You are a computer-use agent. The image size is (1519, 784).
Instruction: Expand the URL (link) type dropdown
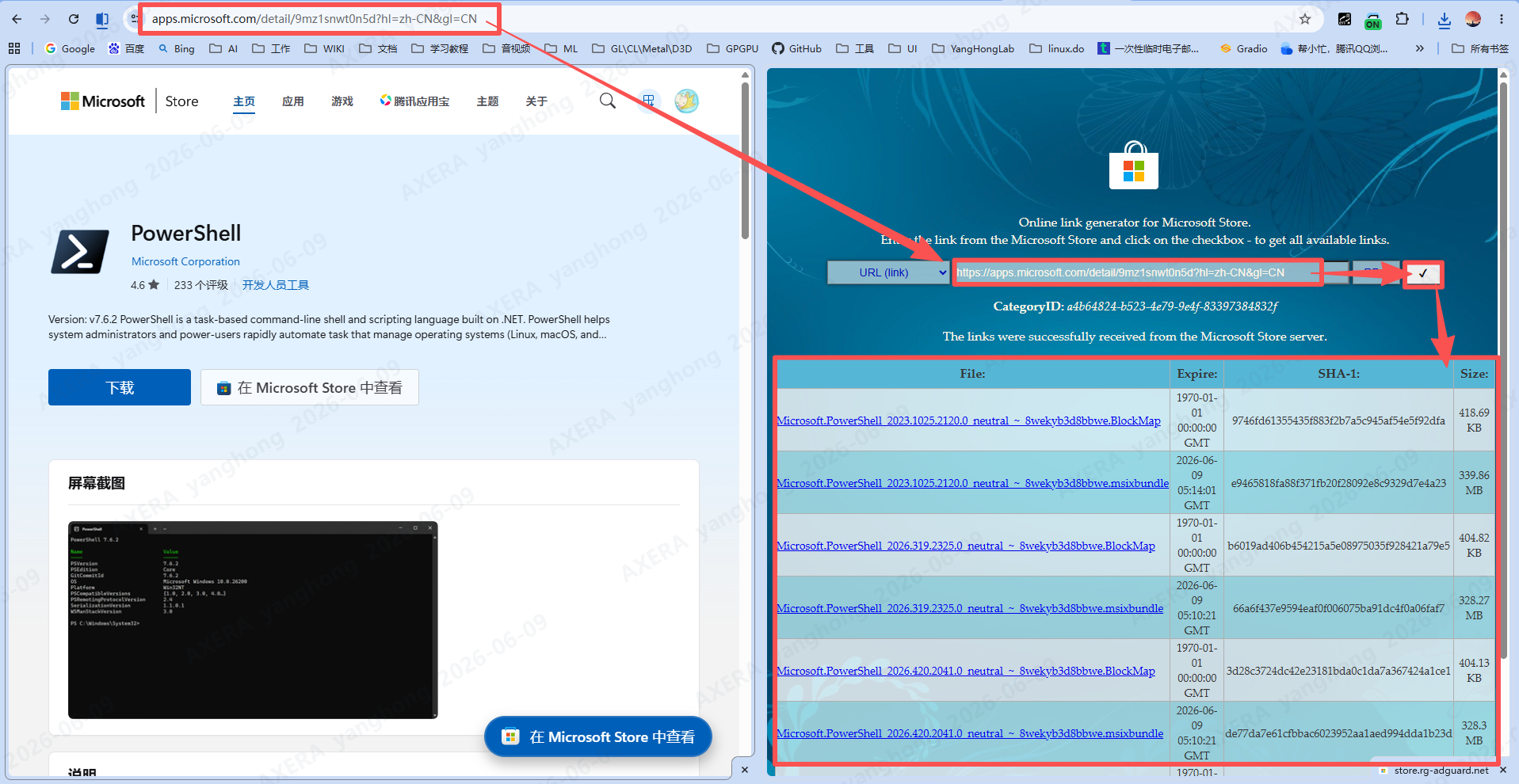coord(887,272)
